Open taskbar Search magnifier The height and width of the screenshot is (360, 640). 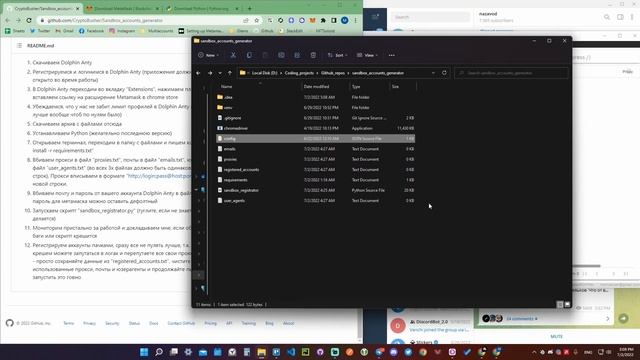(159, 352)
